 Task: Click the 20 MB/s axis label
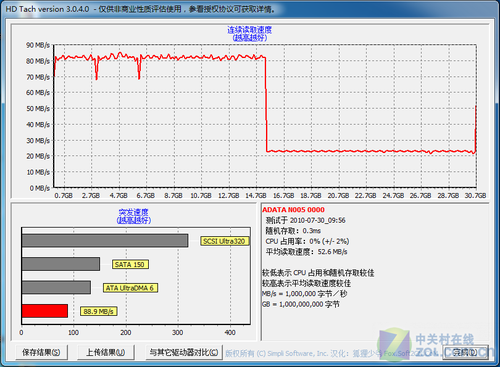pos(38,156)
